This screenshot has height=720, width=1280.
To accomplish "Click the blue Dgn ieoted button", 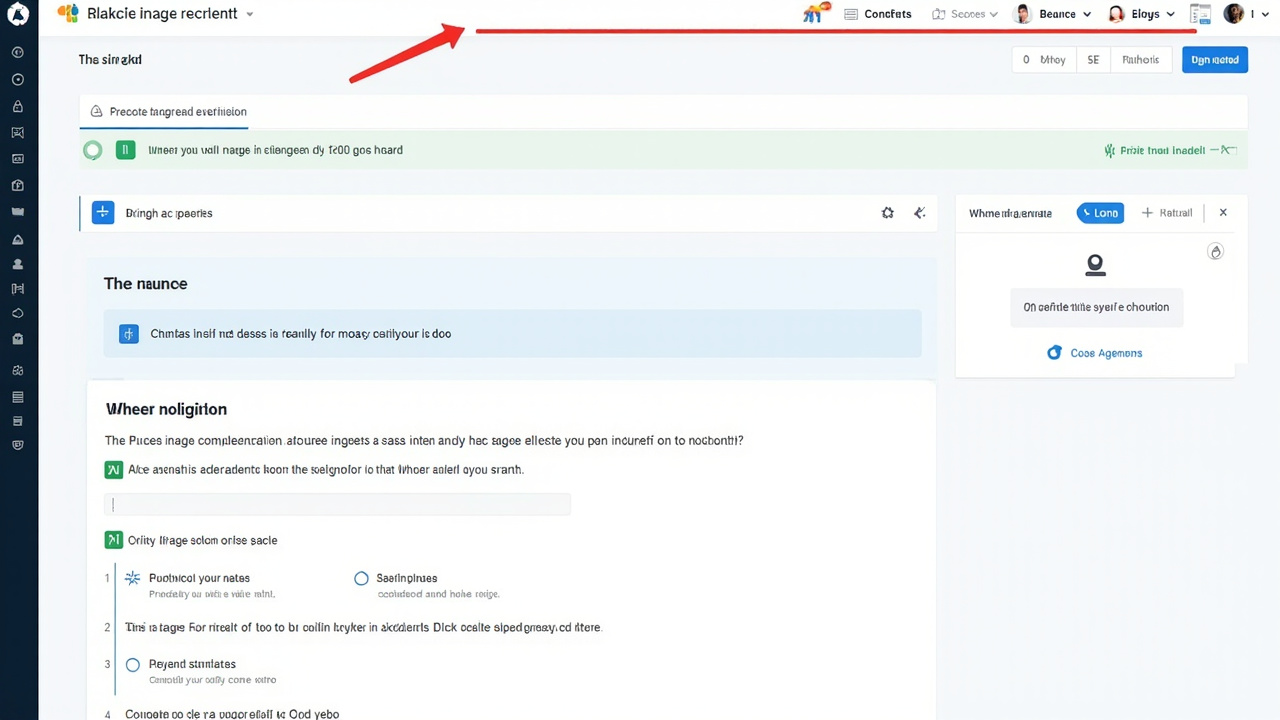I will [x=1215, y=60].
